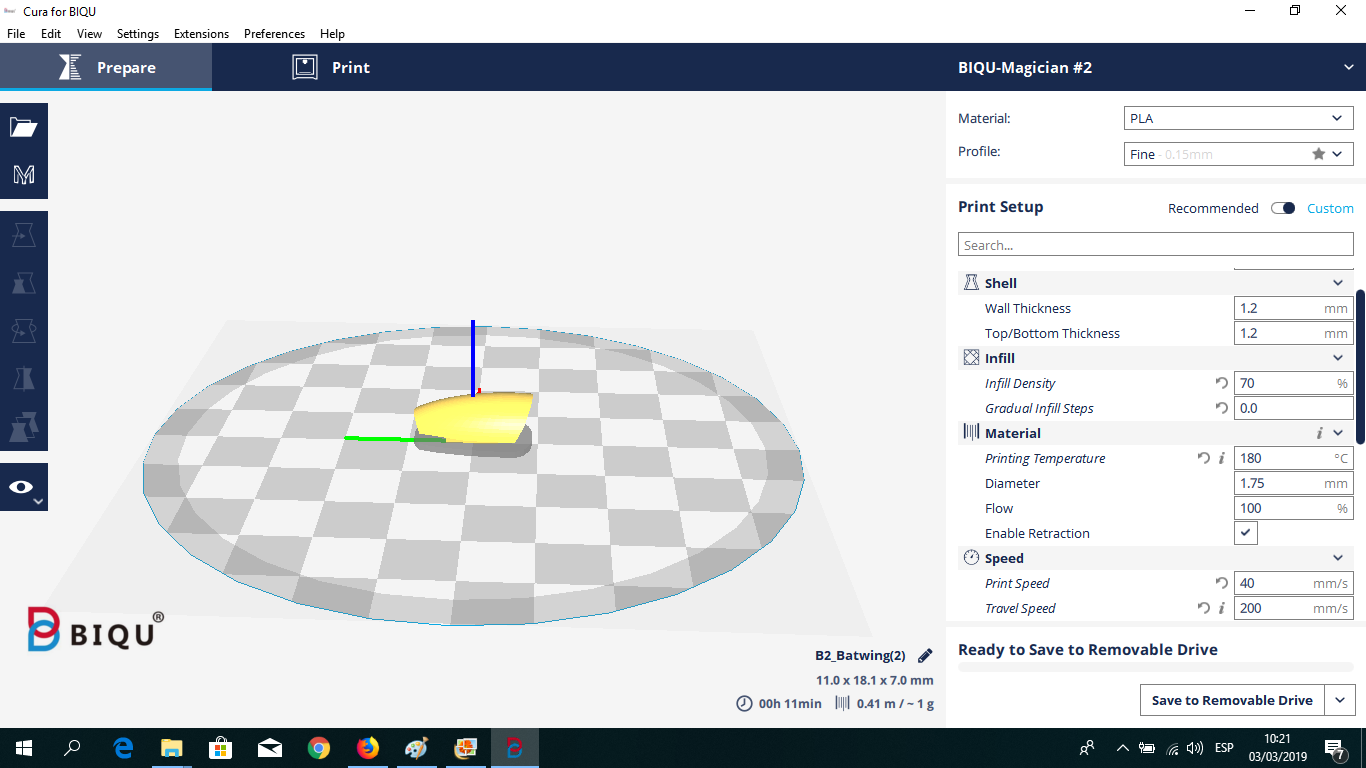The image size is (1366, 768).
Task: Open the File menu
Action: point(16,33)
